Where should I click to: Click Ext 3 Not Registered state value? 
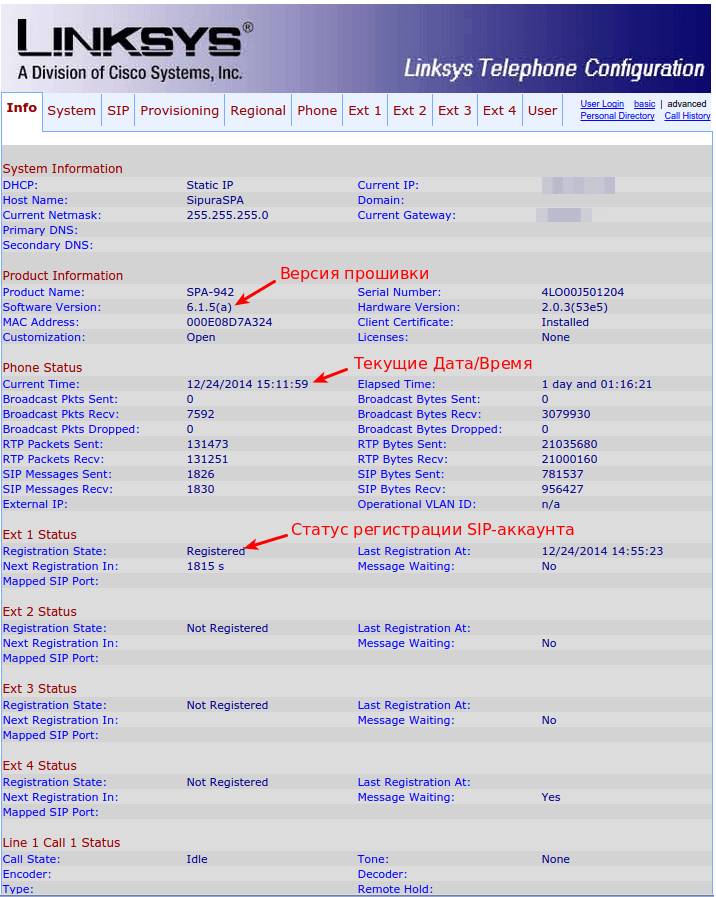point(227,705)
